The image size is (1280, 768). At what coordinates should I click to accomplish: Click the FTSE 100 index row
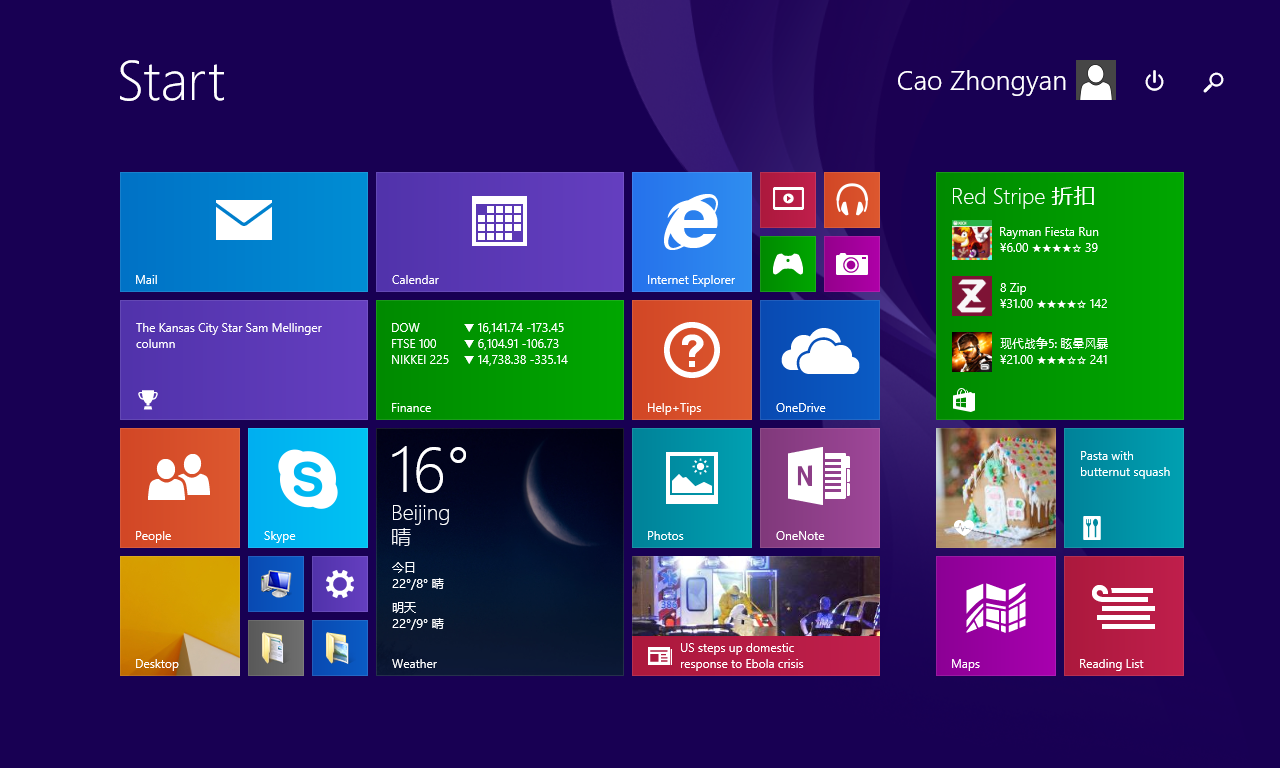click(x=475, y=344)
